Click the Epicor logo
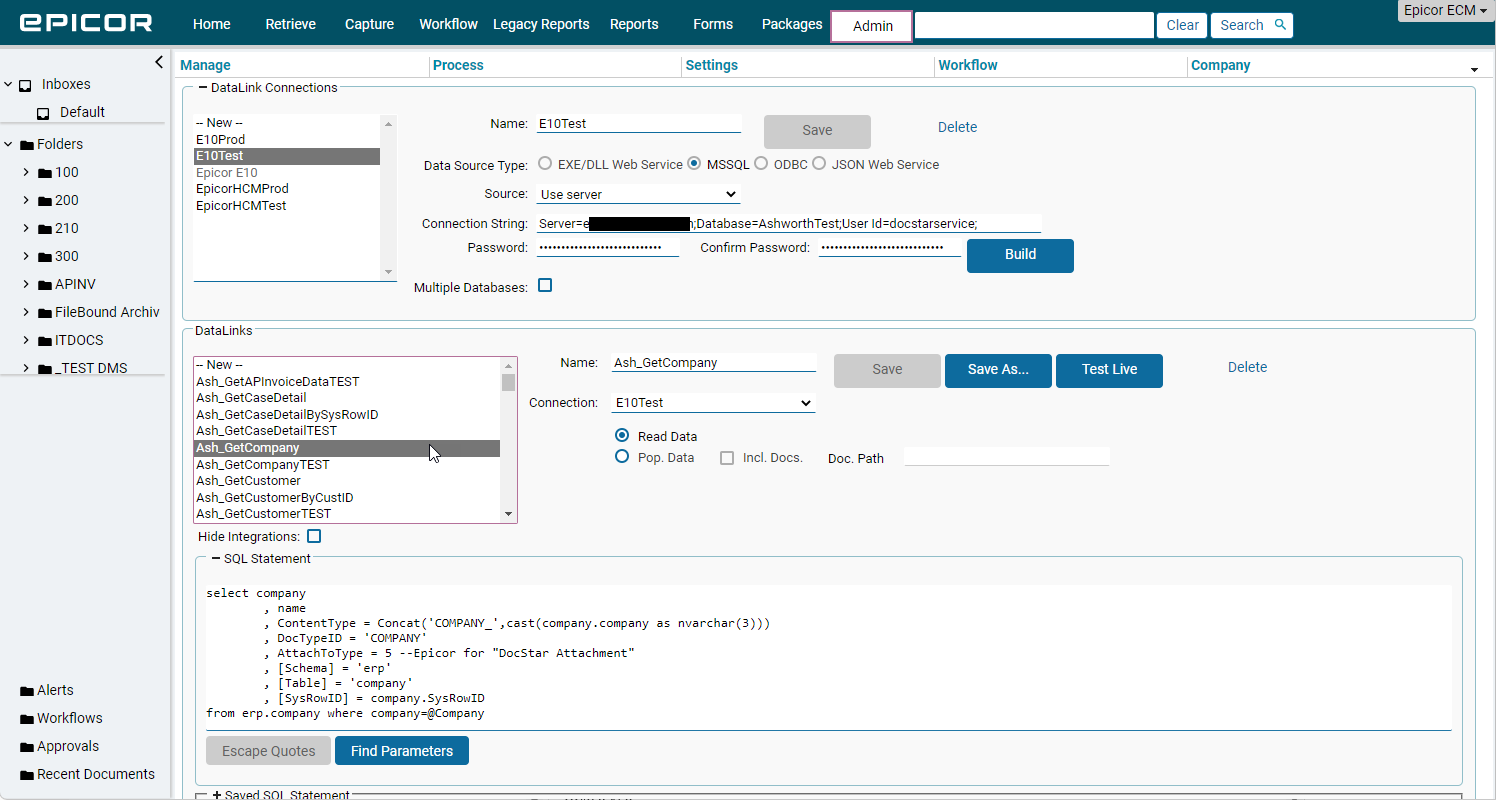1496x800 pixels. pos(85,22)
